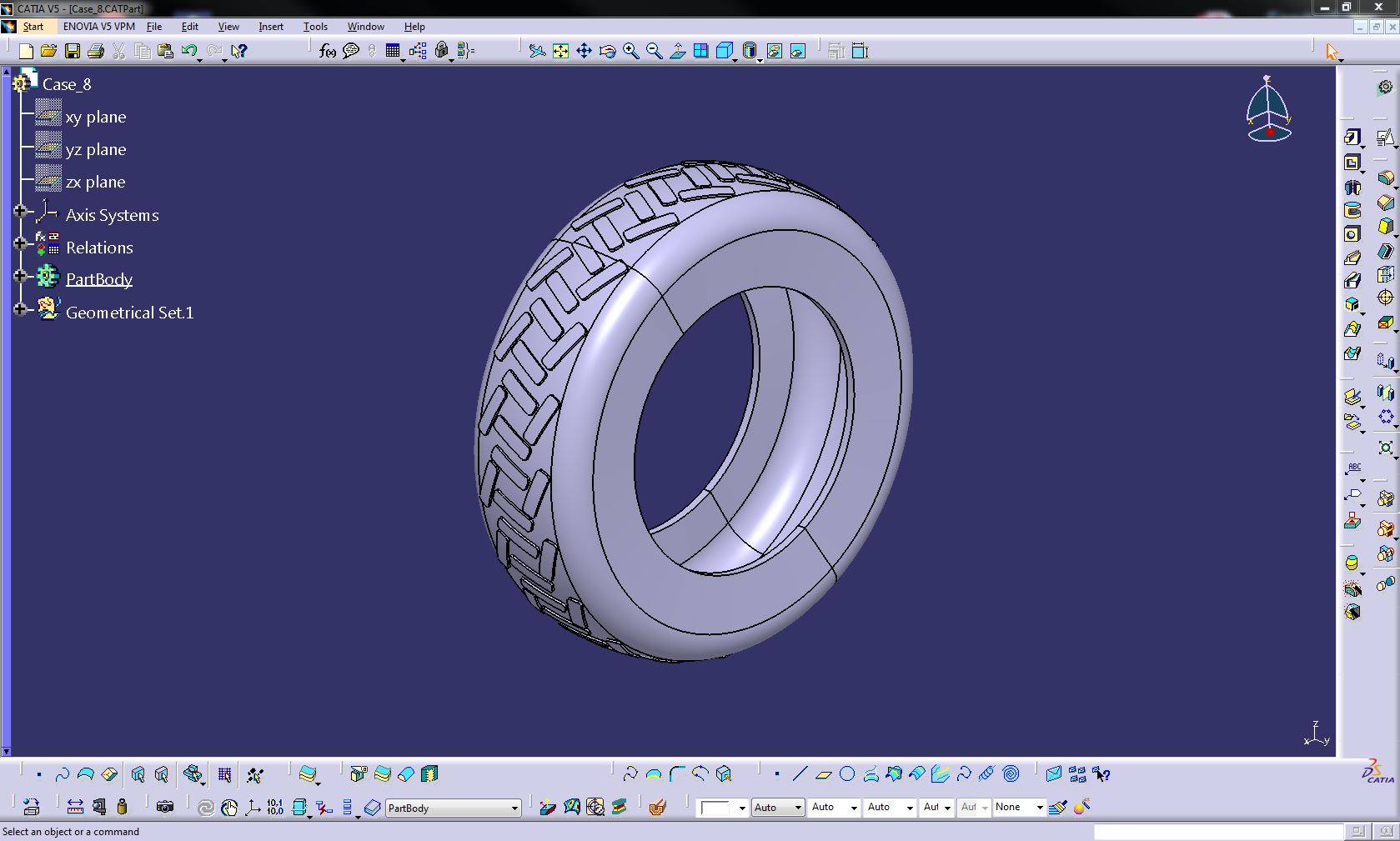Image resolution: width=1400 pixels, height=841 pixels.
Task: Expand the Geometrical Set.1 node
Action: (x=20, y=309)
